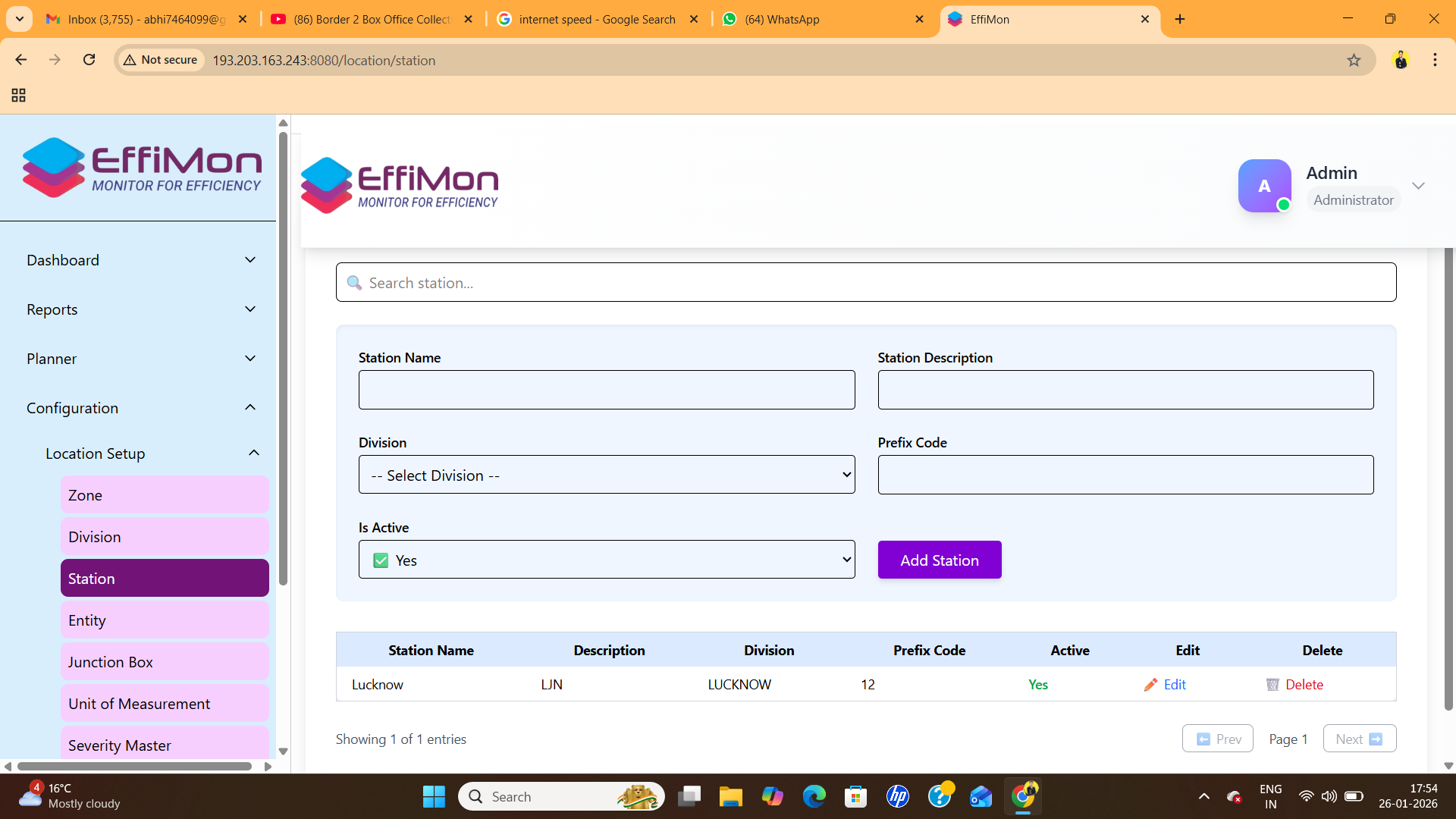Open the Lucknow station name link
Image resolution: width=1456 pixels, height=819 pixels.
[377, 684]
